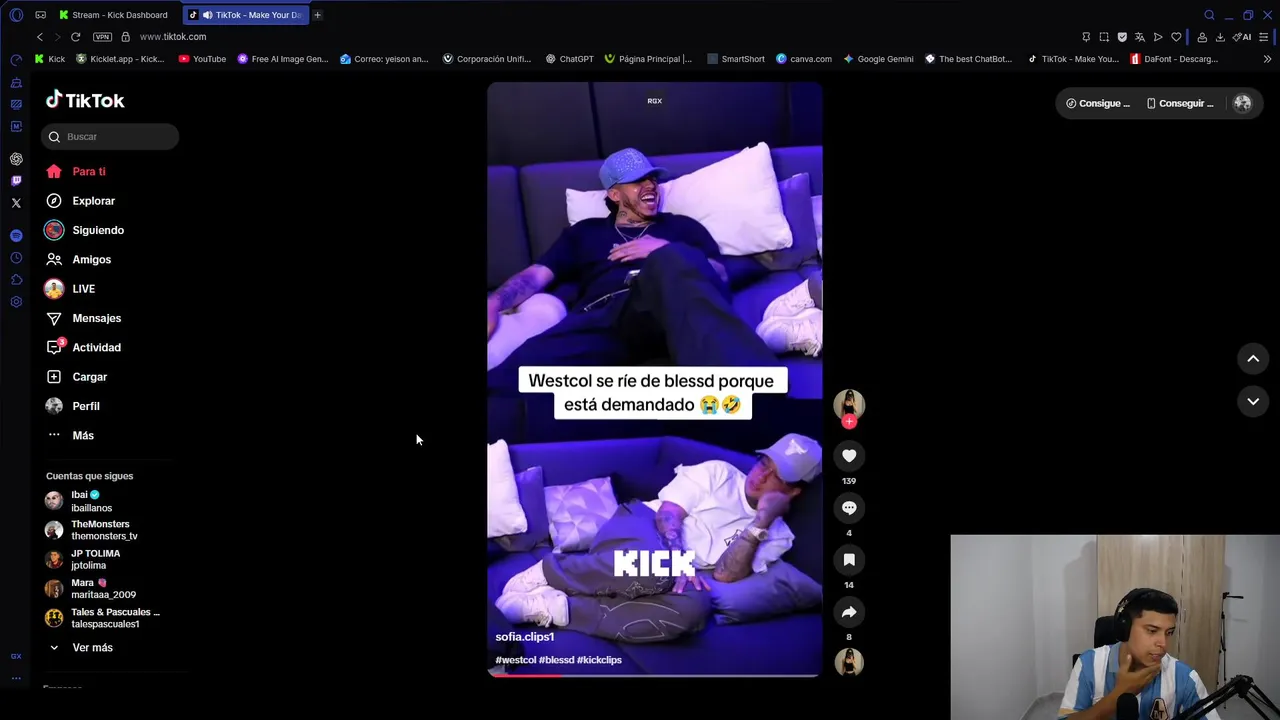This screenshot has width=1280, height=720.
Task: Click the TikTok logo
Action: pos(85,100)
